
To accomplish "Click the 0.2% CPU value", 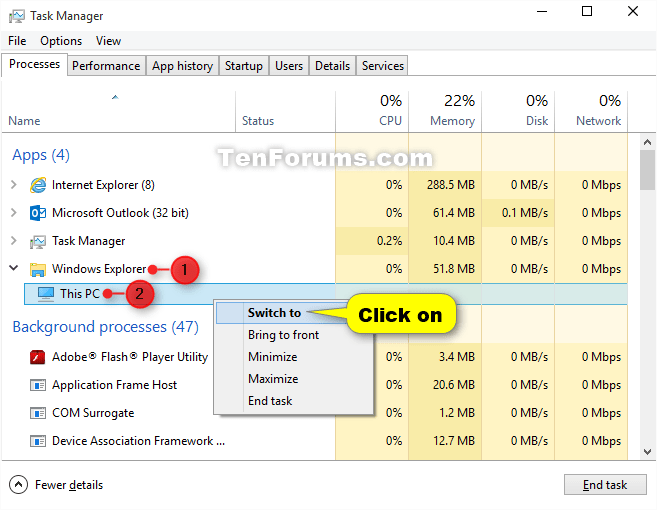I will [389, 241].
